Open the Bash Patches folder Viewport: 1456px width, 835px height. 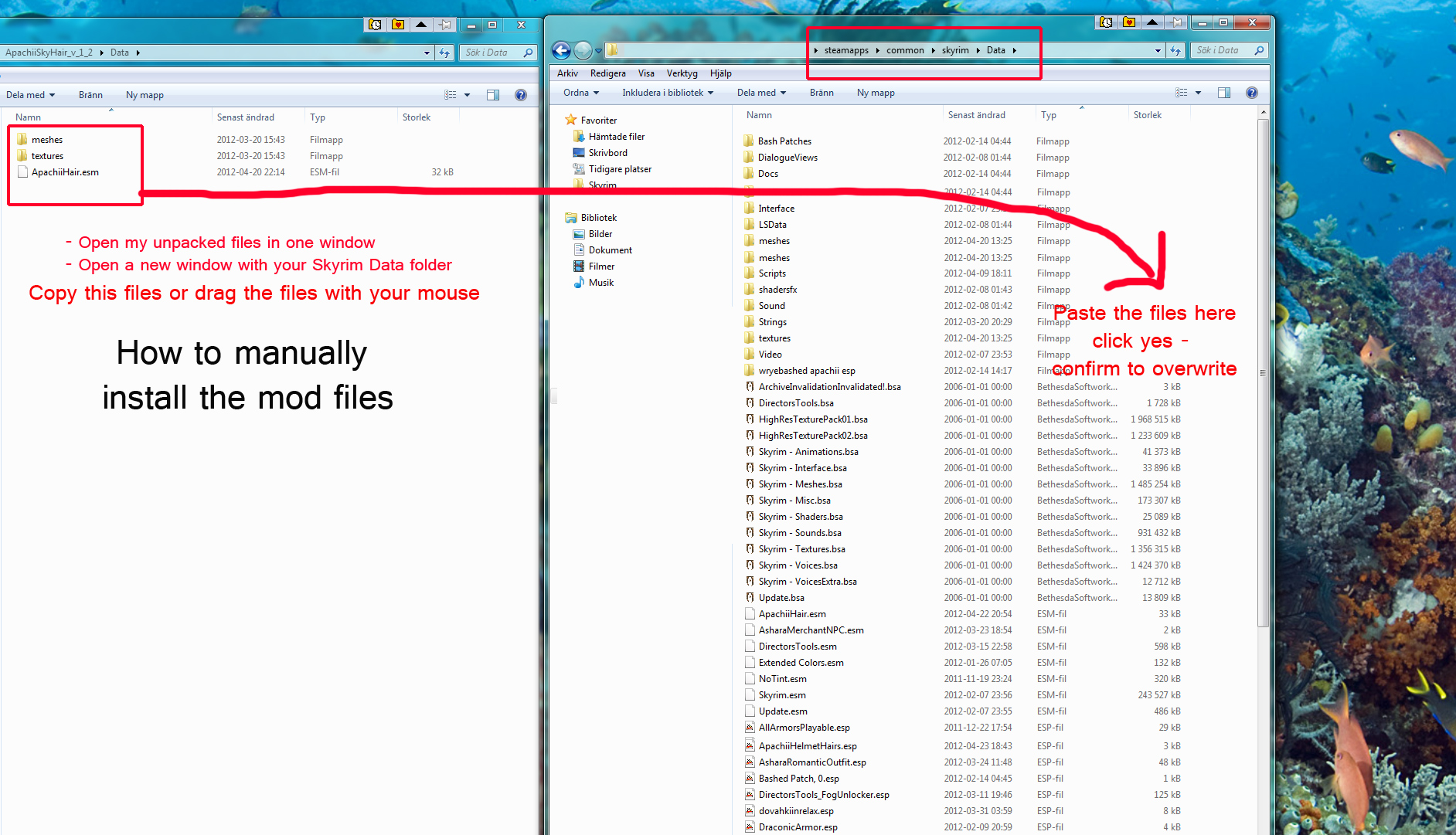(784, 141)
